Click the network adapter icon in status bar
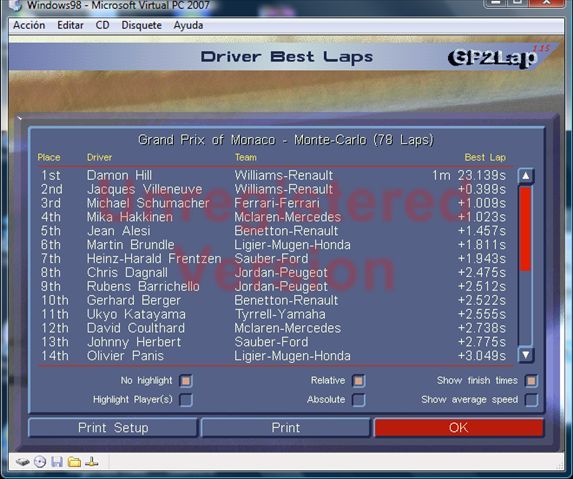This screenshot has height=479, width=573. tap(91, 462)
